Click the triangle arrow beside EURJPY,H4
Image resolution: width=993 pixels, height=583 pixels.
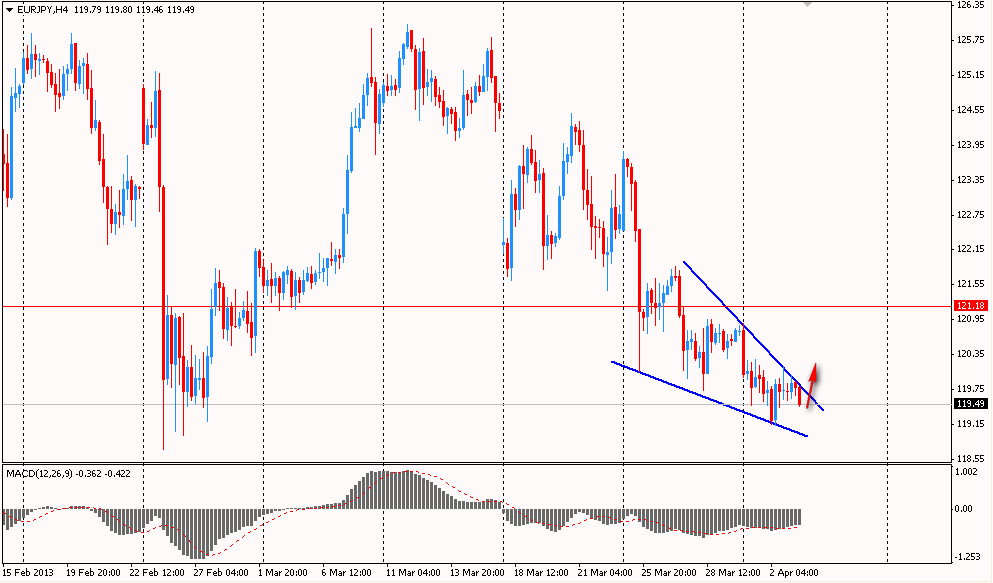[x=9, y=10]
